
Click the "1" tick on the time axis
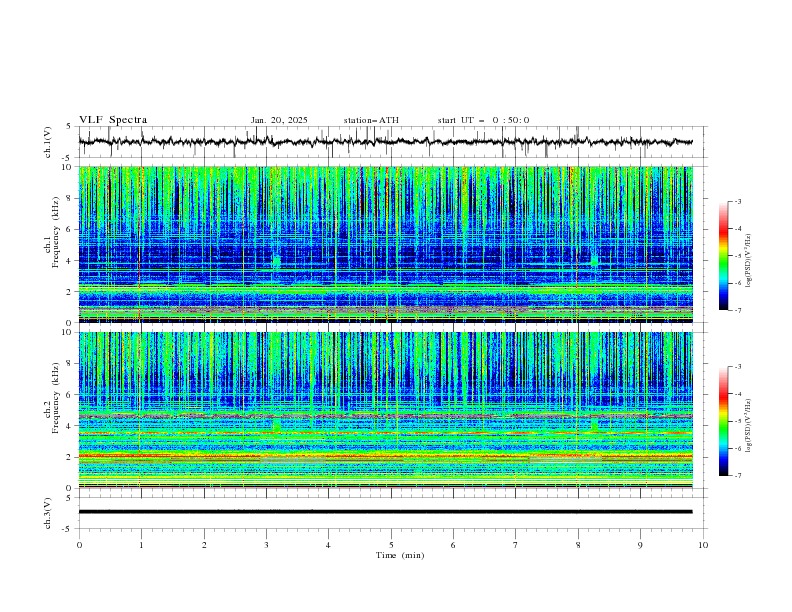pos(141,545)
